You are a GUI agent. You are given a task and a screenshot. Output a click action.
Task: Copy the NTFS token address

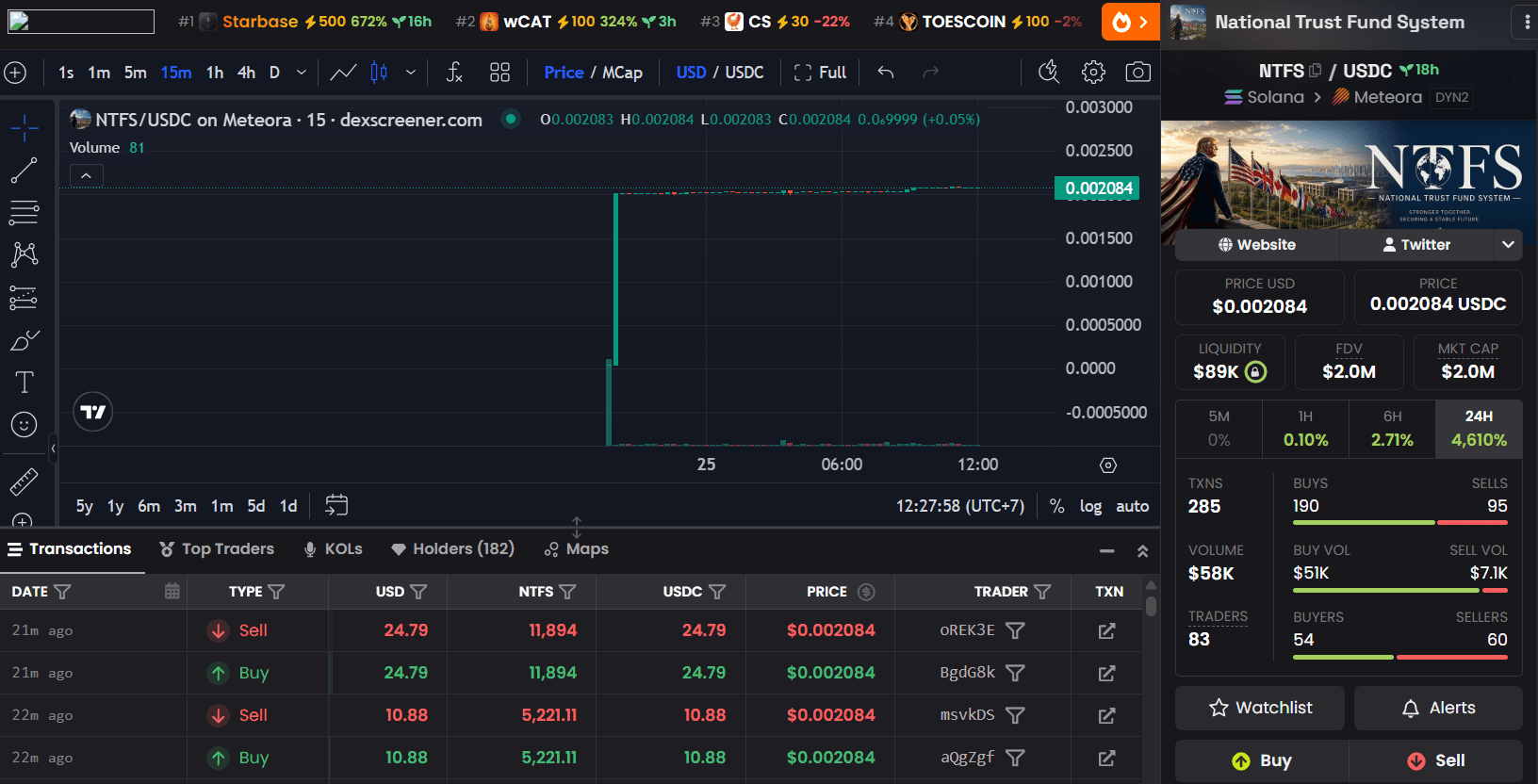tap(1316, 71)
